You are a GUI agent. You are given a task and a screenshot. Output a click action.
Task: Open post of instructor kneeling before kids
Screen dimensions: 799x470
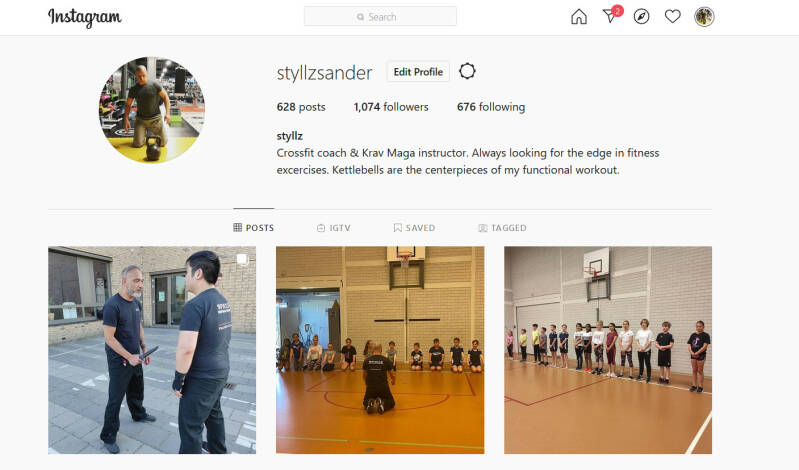(380, 350)
